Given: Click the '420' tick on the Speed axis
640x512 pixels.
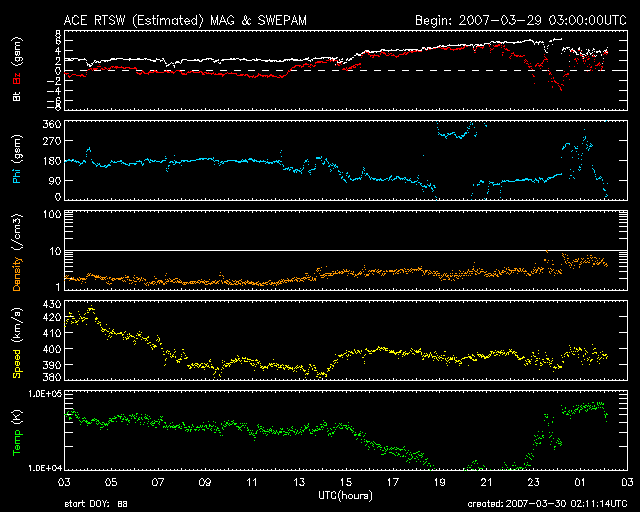Looking at the screenshot, I should click(52, 317).
